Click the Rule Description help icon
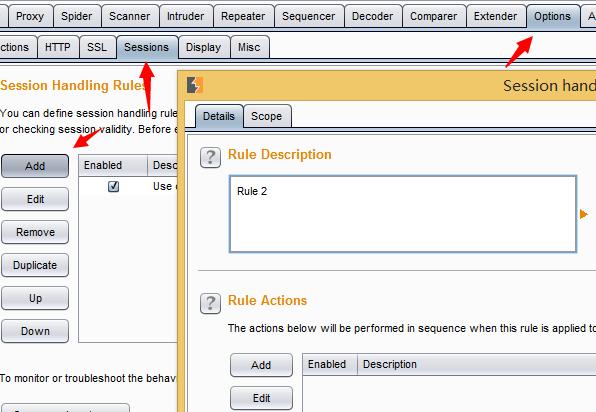 click(210, 157)
